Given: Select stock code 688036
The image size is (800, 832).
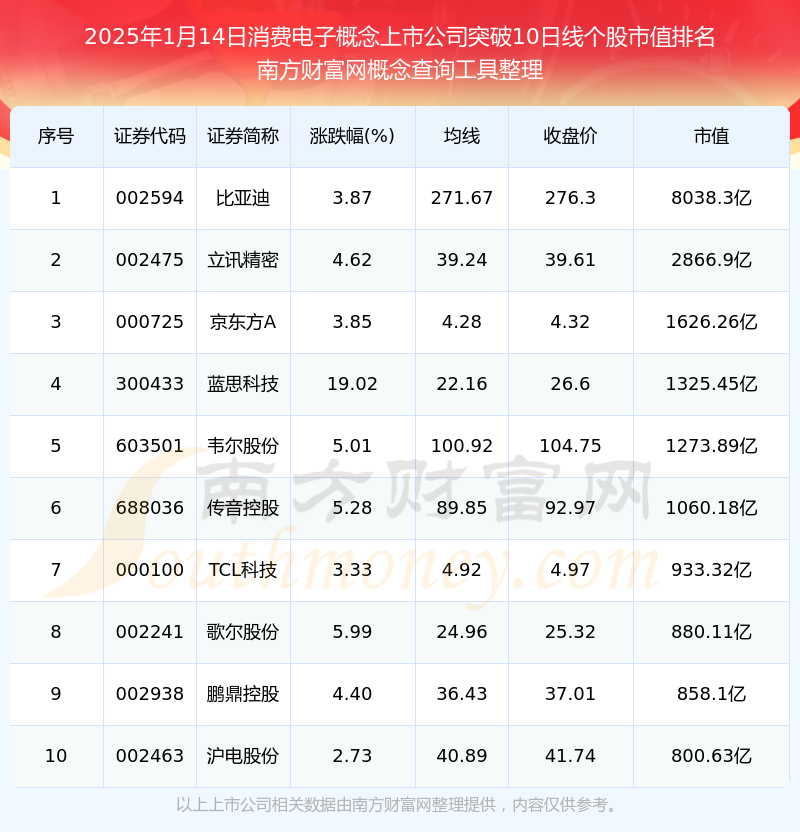Looking at the screenshot, I should coord(150,508).
